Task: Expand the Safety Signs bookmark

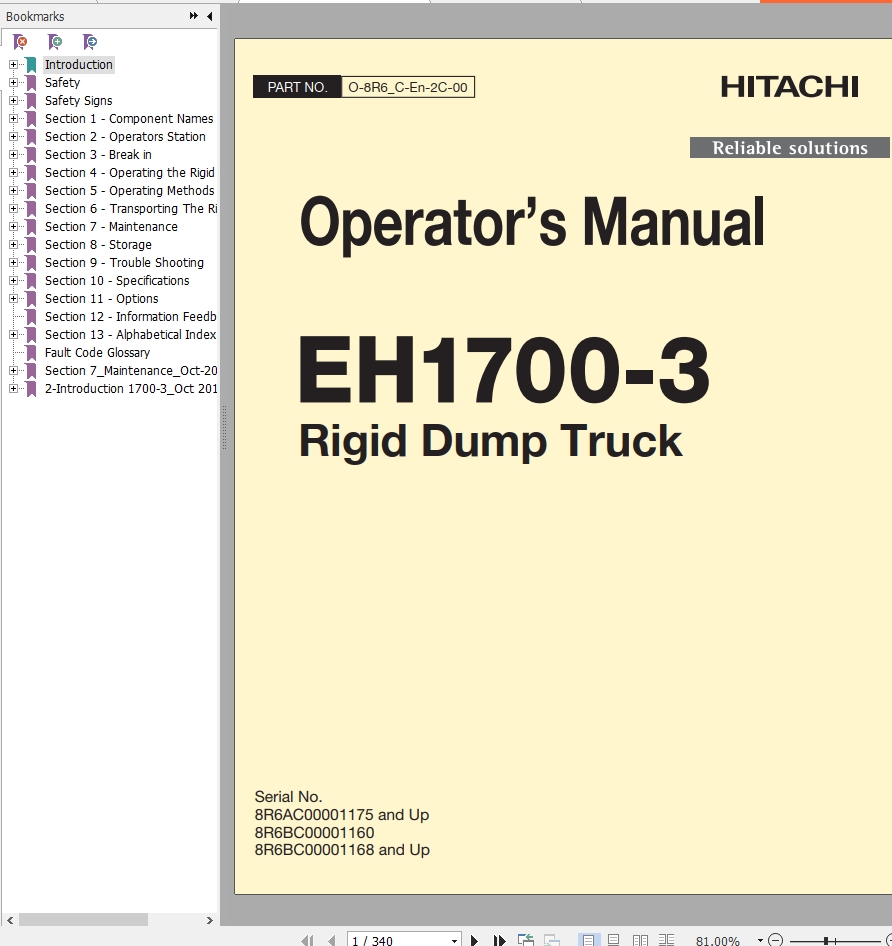Action: (x=13, y=101)
